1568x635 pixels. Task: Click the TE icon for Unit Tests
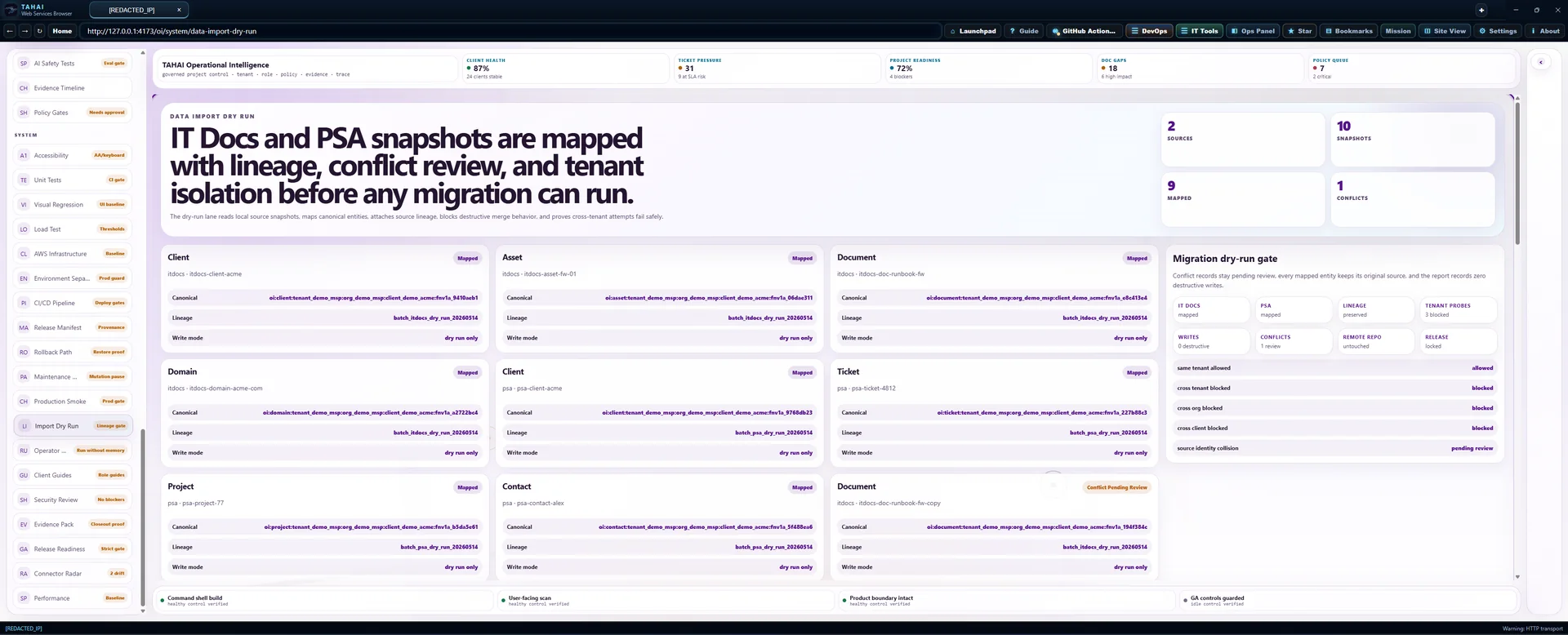coord(24,180)
